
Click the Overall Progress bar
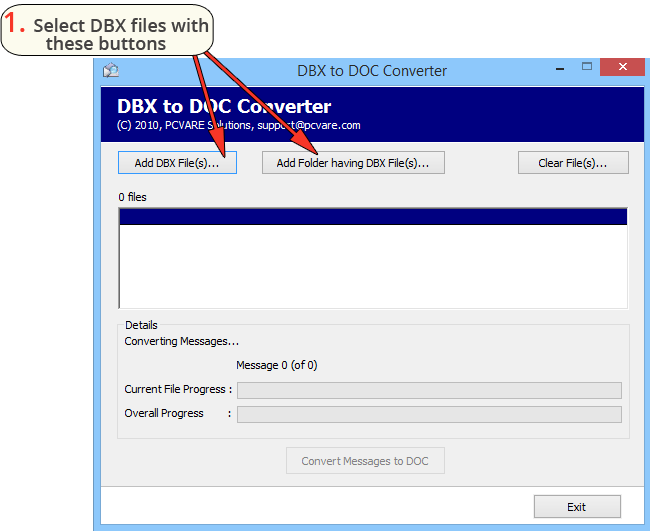(429, 414)
